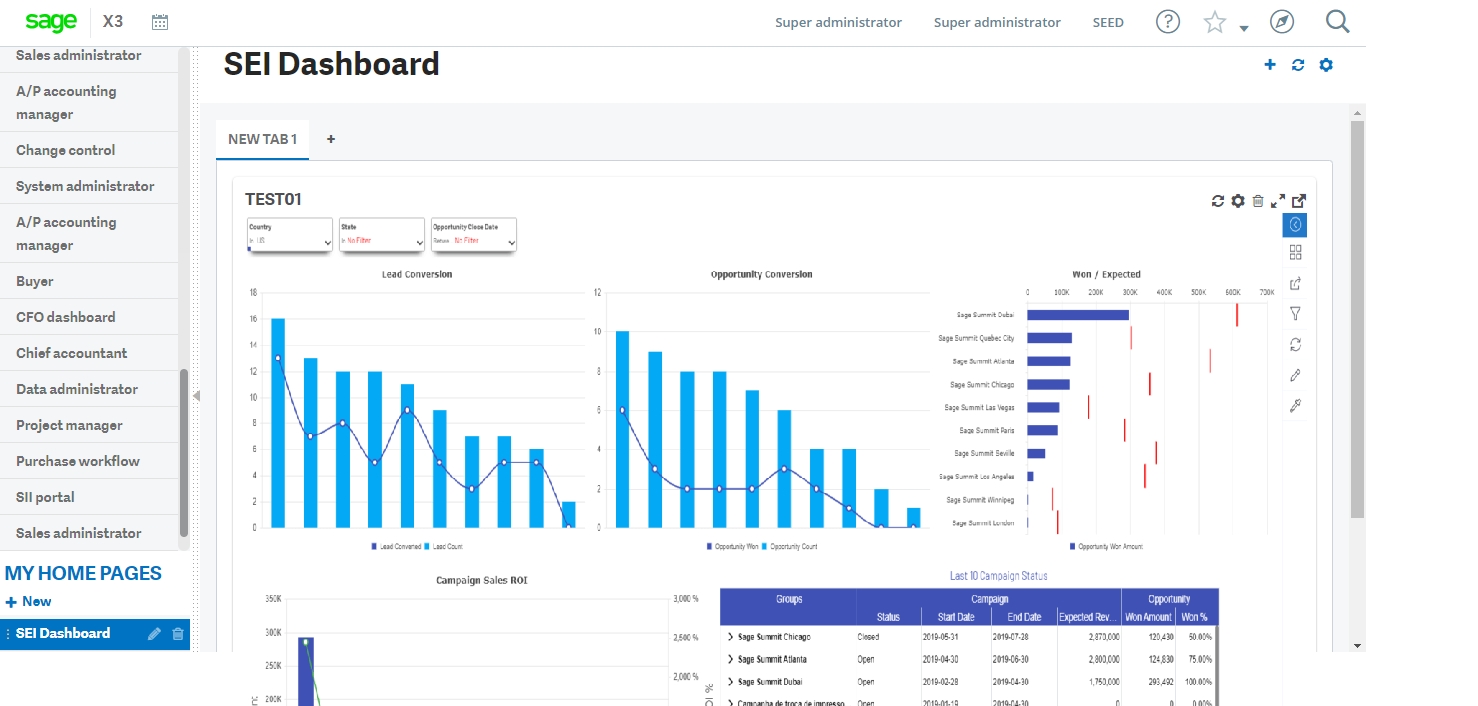
Task: Open the Sage X3 calendar icon
Action: point(159,20)
